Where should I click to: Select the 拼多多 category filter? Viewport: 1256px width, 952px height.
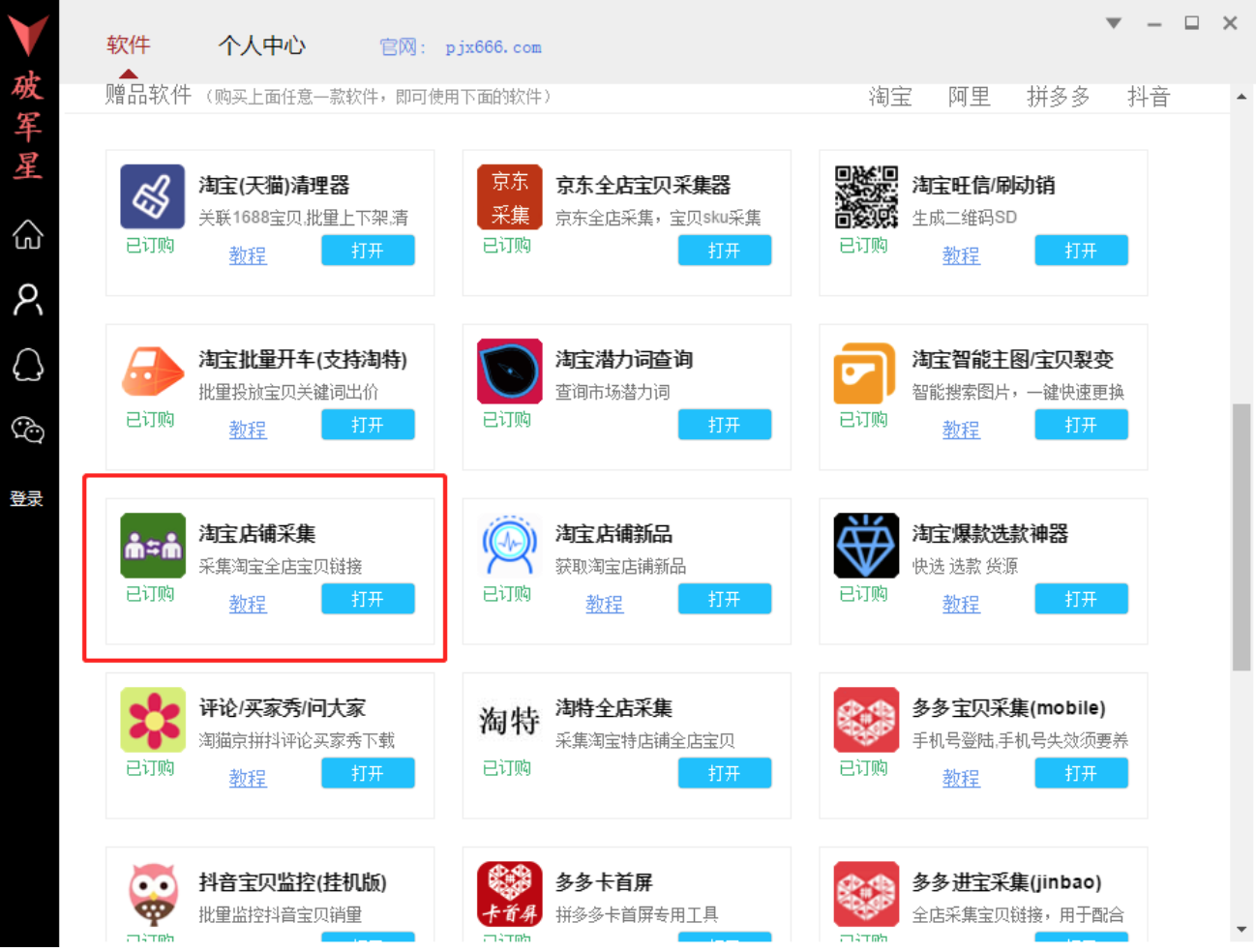[x=1059, y=97]
